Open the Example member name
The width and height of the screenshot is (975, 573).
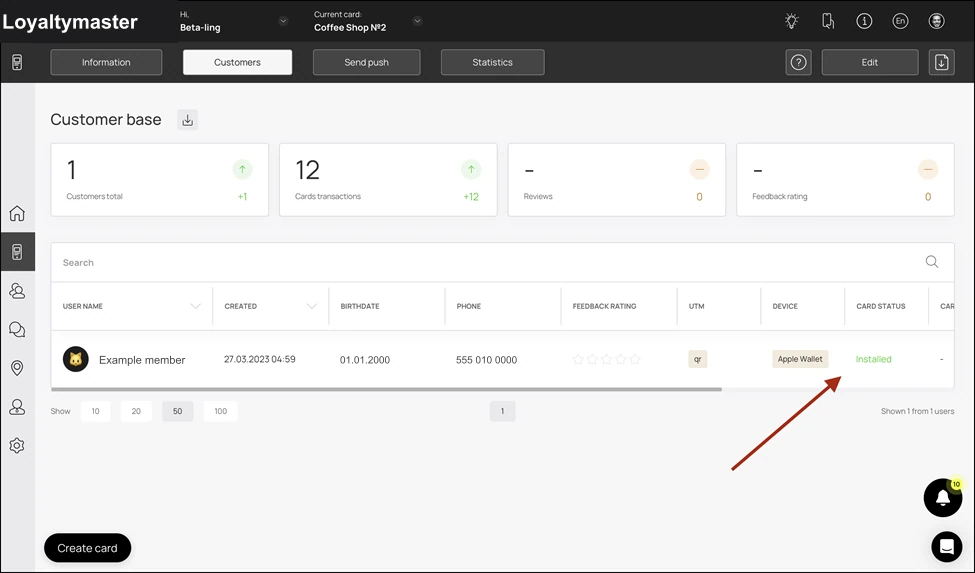pos(142,360)
